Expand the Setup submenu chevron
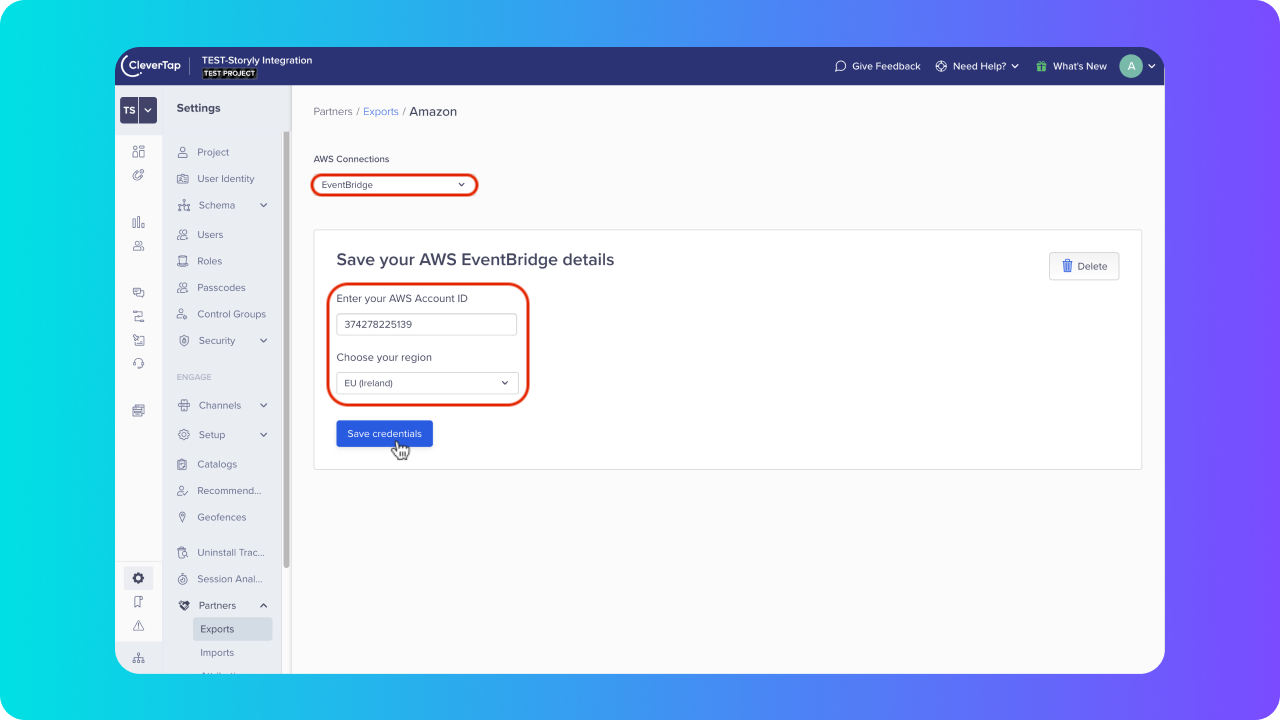 264,435
